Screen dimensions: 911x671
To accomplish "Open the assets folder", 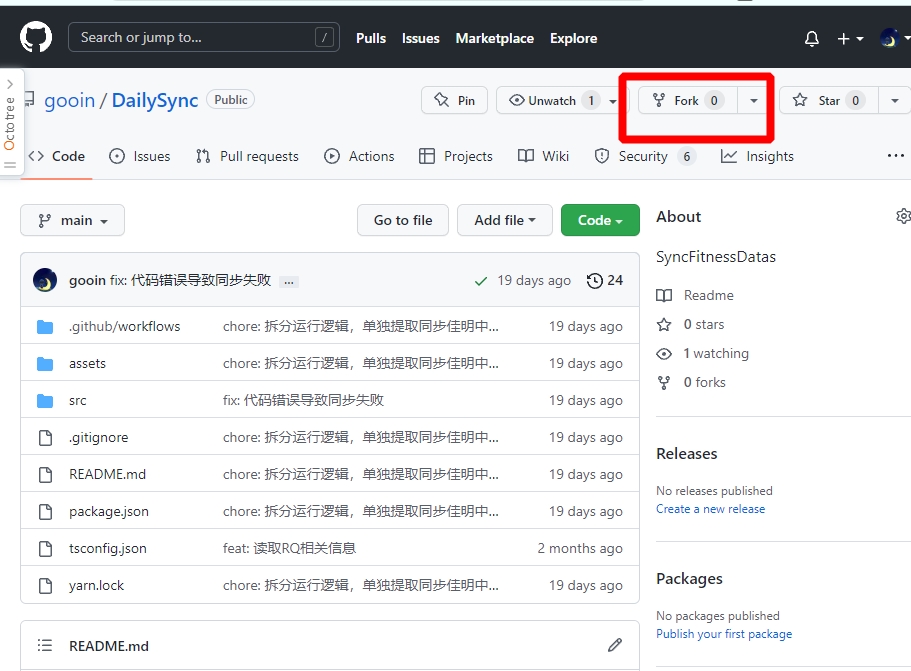I will (x=87, y=364).
